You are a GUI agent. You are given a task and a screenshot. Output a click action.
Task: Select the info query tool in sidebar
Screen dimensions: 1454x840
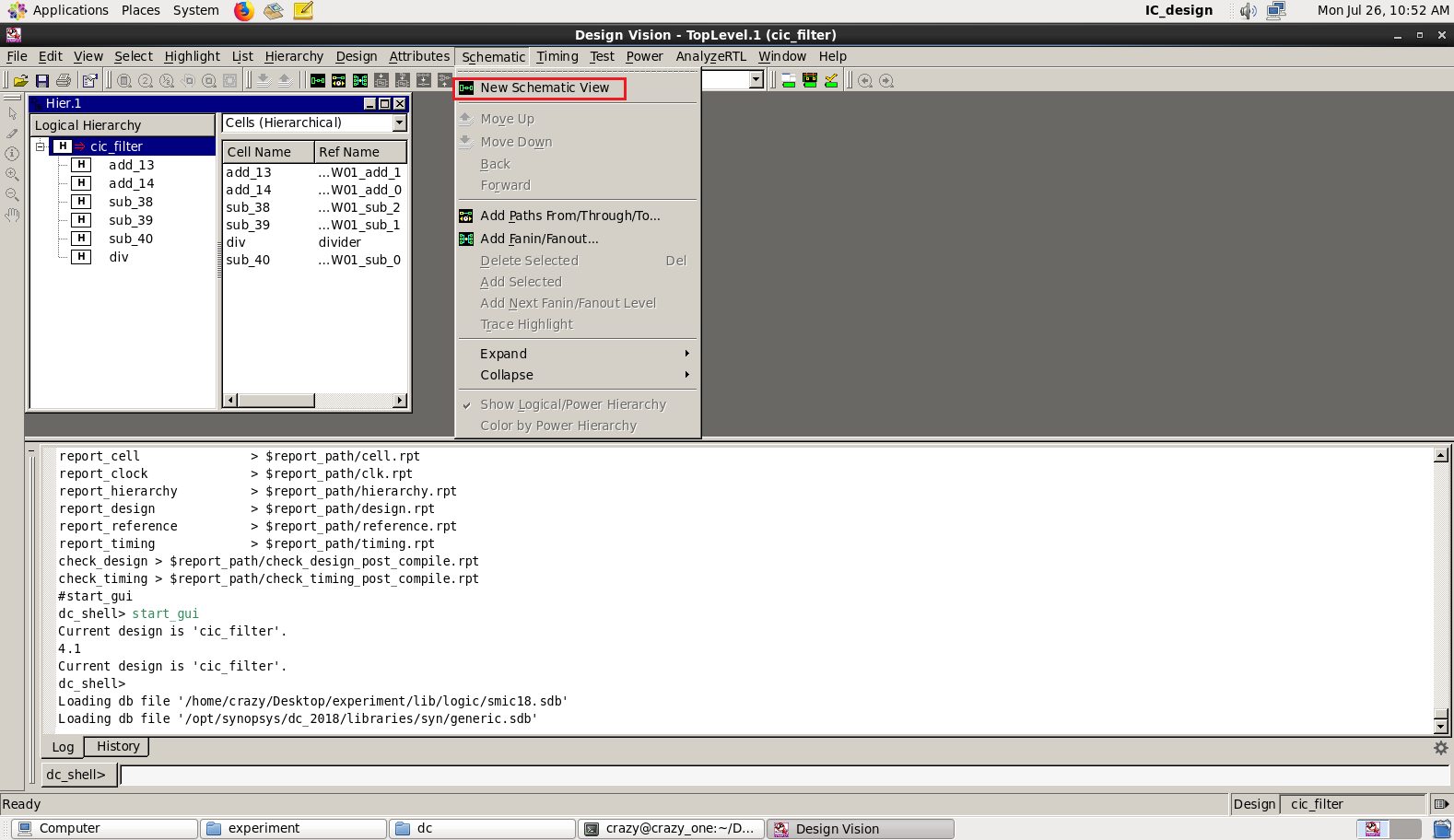tap(12, 154)
